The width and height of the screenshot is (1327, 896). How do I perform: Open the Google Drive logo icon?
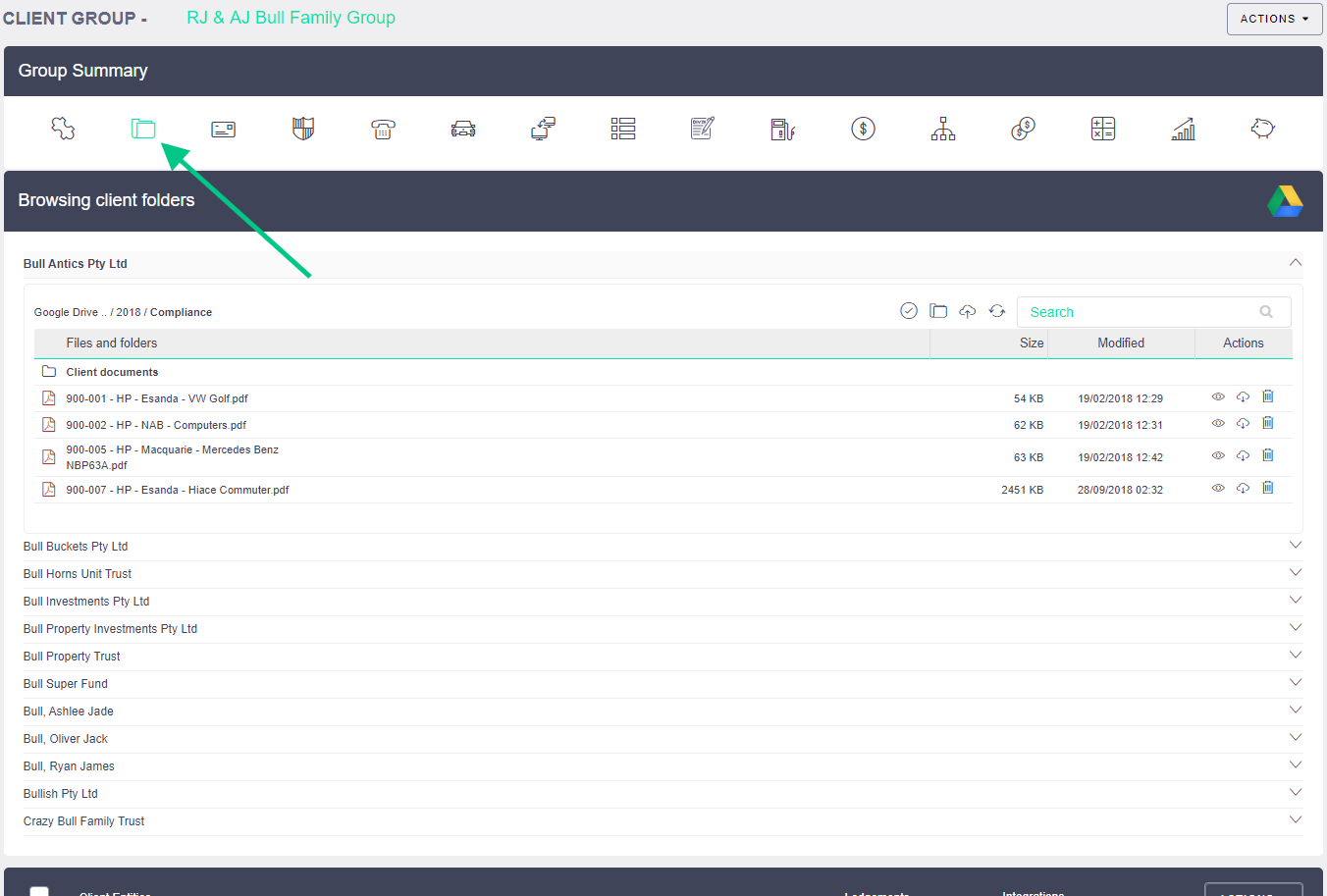click(1285, 201)
